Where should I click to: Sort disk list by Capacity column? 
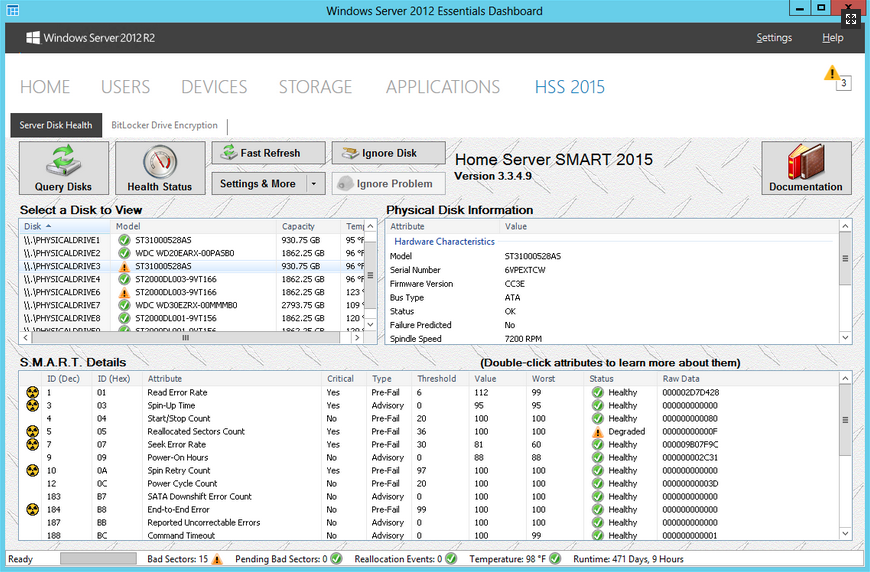(308, 226)
